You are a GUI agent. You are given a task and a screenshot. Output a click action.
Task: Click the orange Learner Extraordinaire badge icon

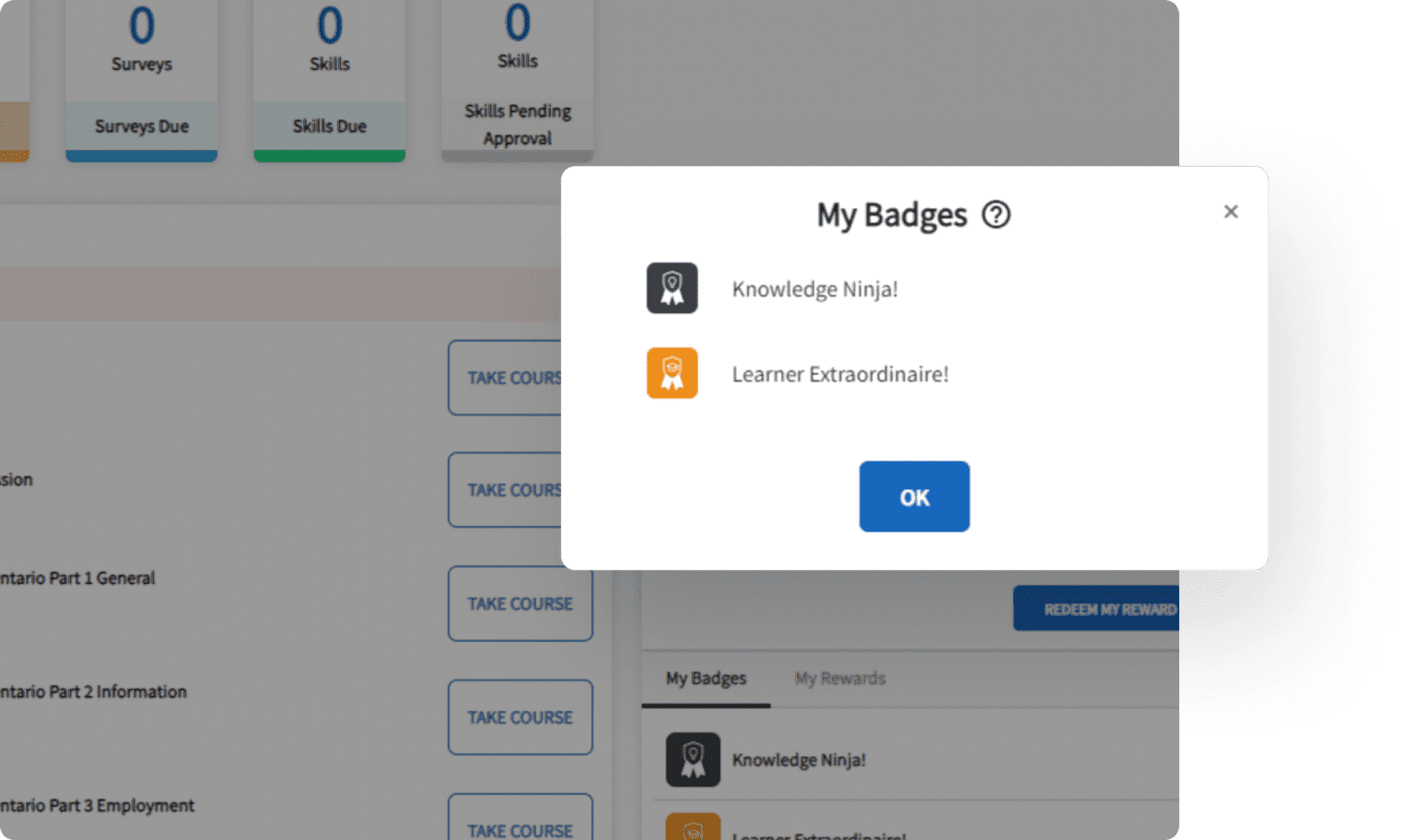click(672, 373)
